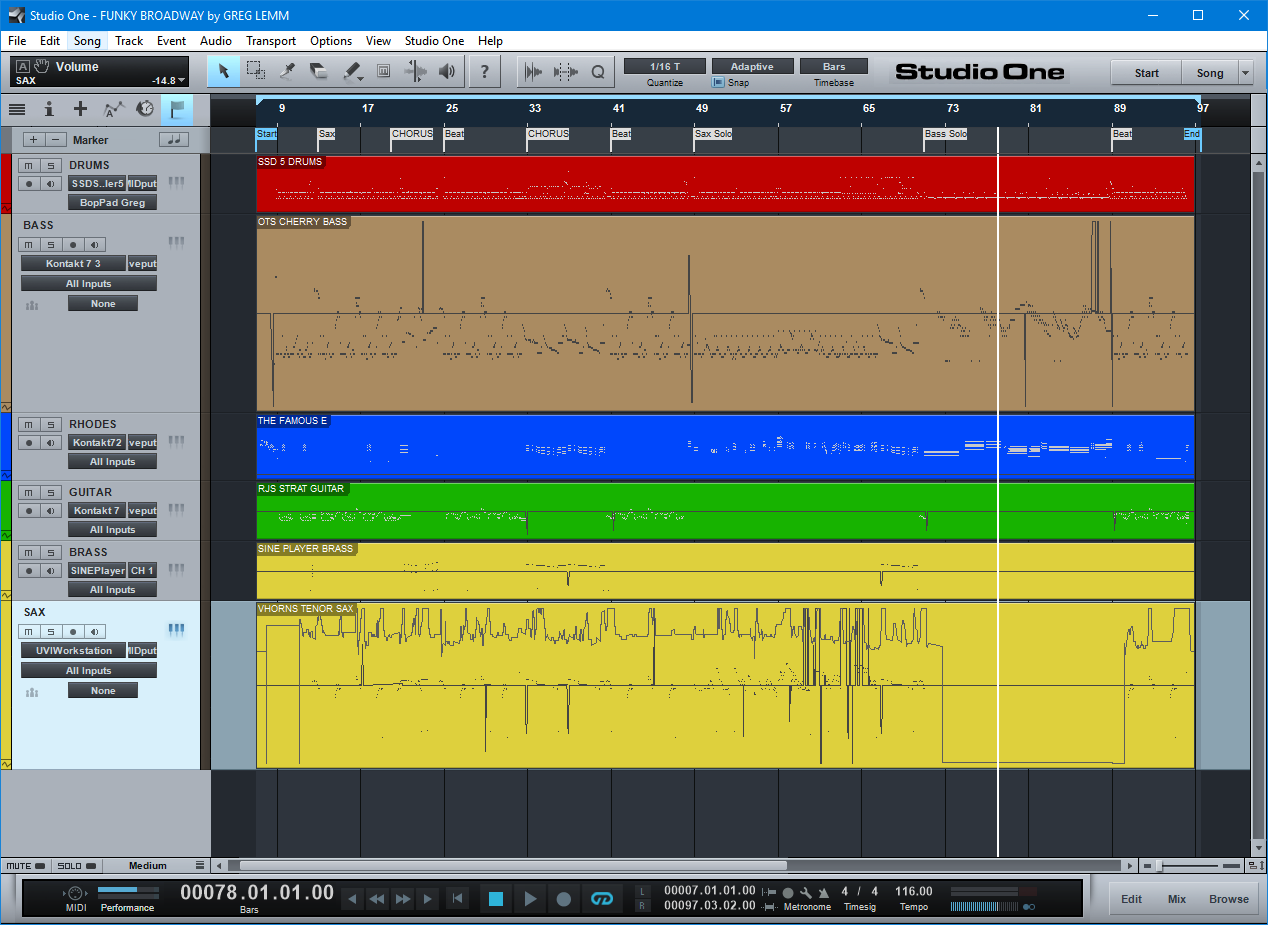Choose the Split tool

(288, 71)
